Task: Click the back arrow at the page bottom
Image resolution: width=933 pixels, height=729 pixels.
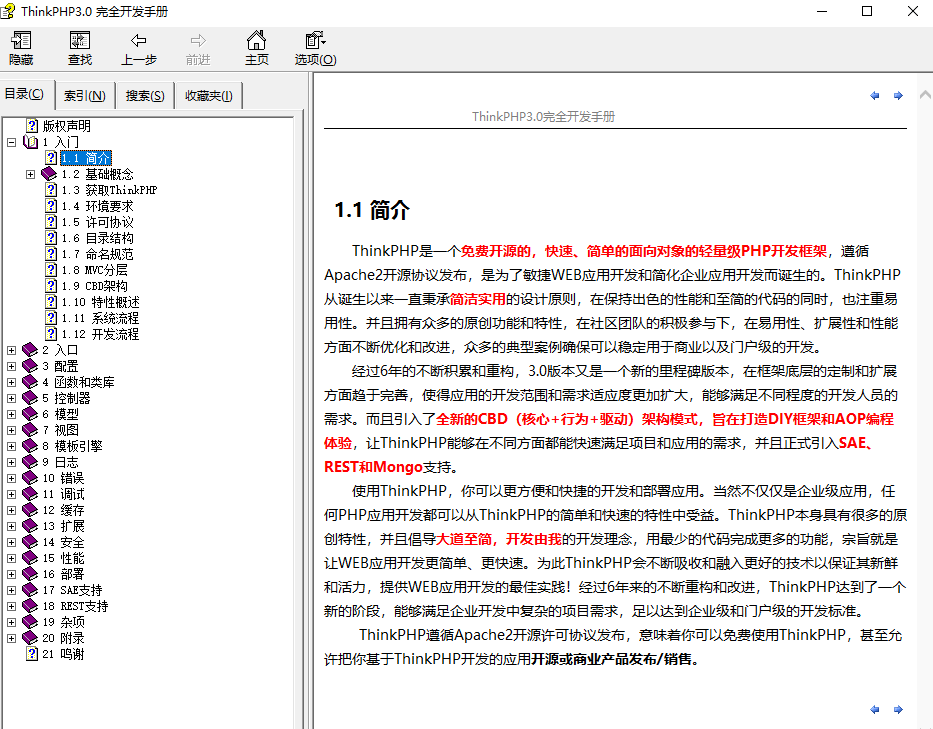Action: pyautogui.click(x=874, y=709)
